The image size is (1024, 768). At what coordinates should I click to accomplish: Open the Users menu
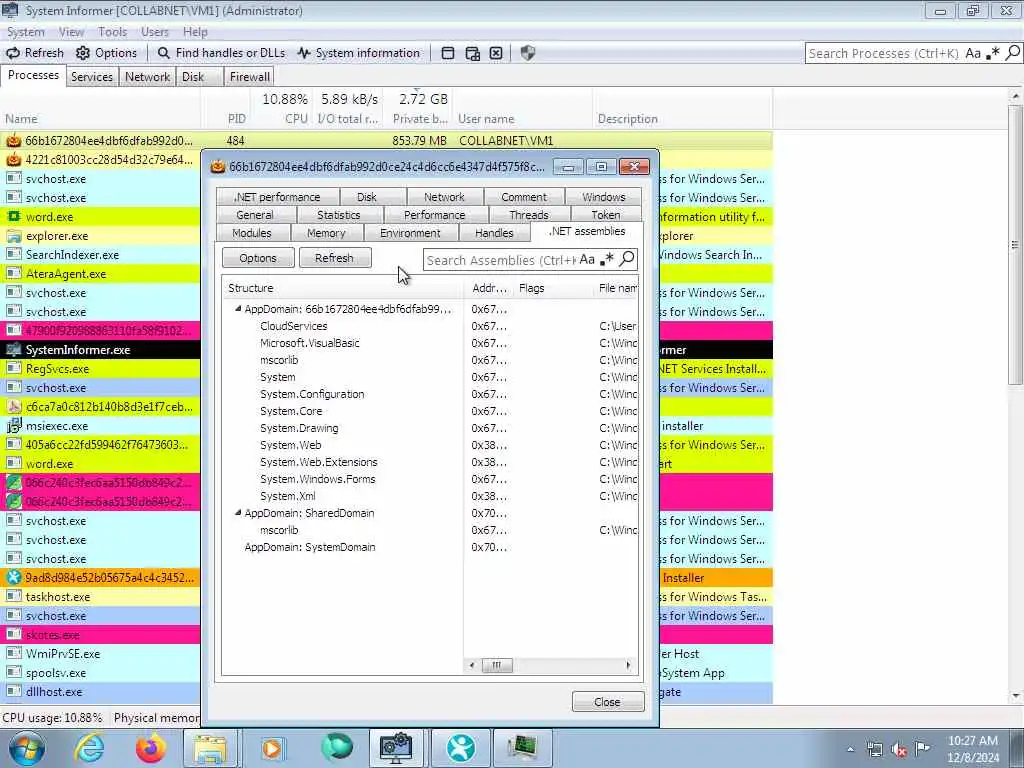[x=155, y=32]
